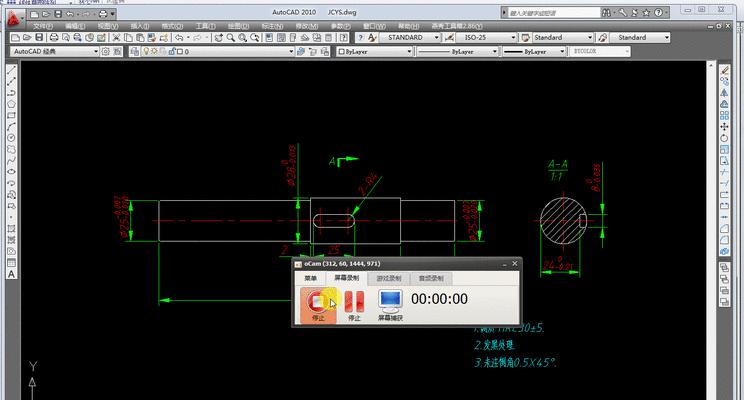Screen dimensions: 744x400
Task: Open the 帮助(H) menu
Action: 409,26
